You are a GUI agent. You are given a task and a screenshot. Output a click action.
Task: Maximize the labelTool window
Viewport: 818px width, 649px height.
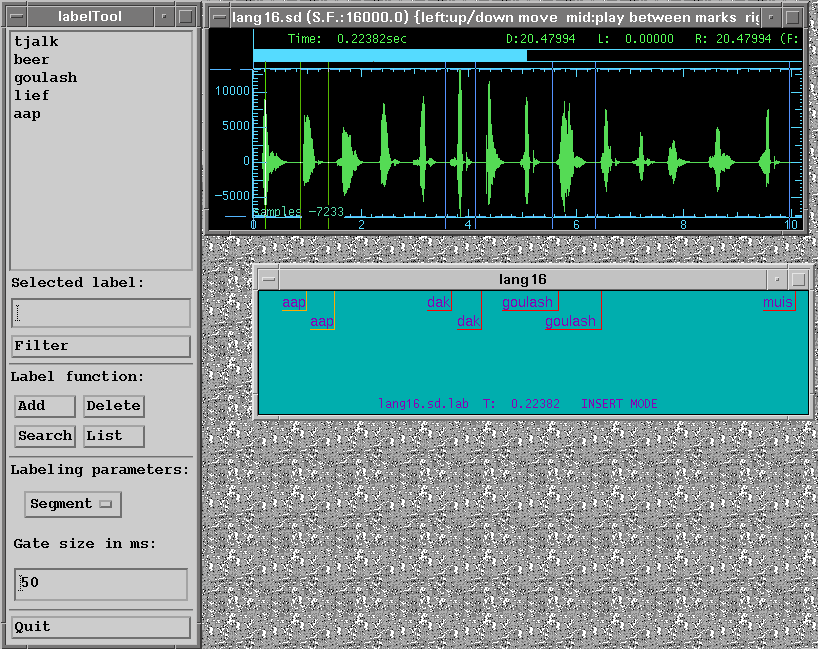point(185,17)
